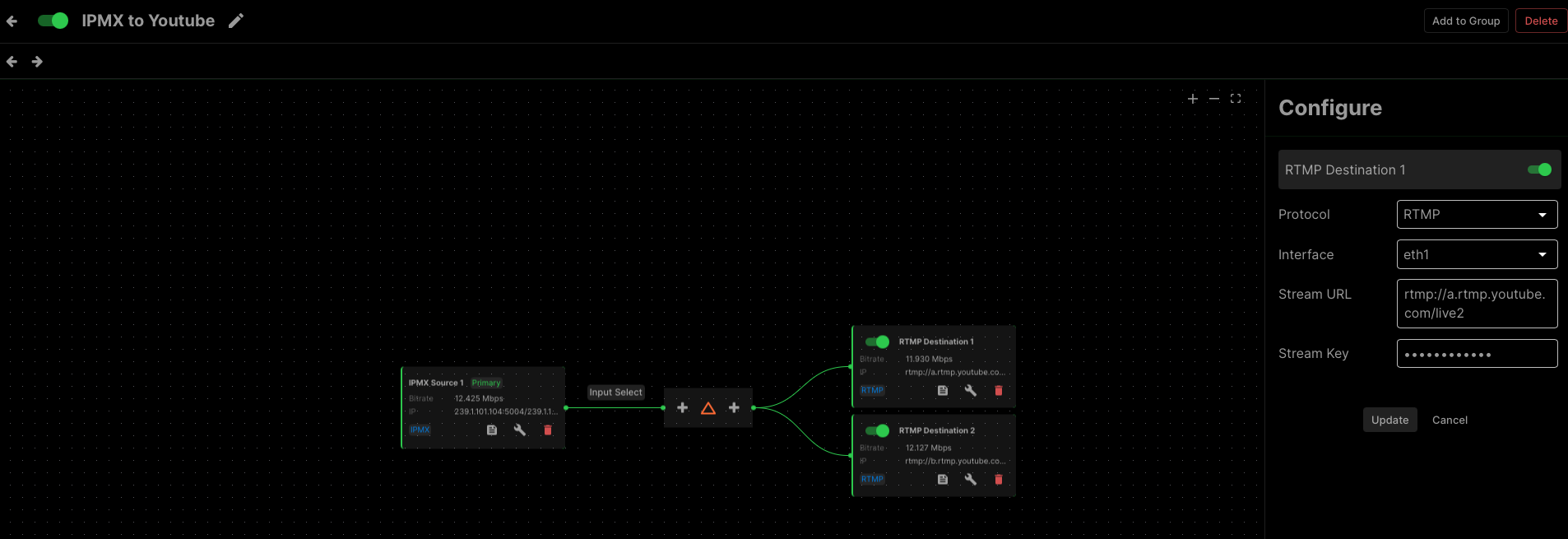
Task: Go back using the top-left arrow beside the route toggle
Action: (12, 21)
